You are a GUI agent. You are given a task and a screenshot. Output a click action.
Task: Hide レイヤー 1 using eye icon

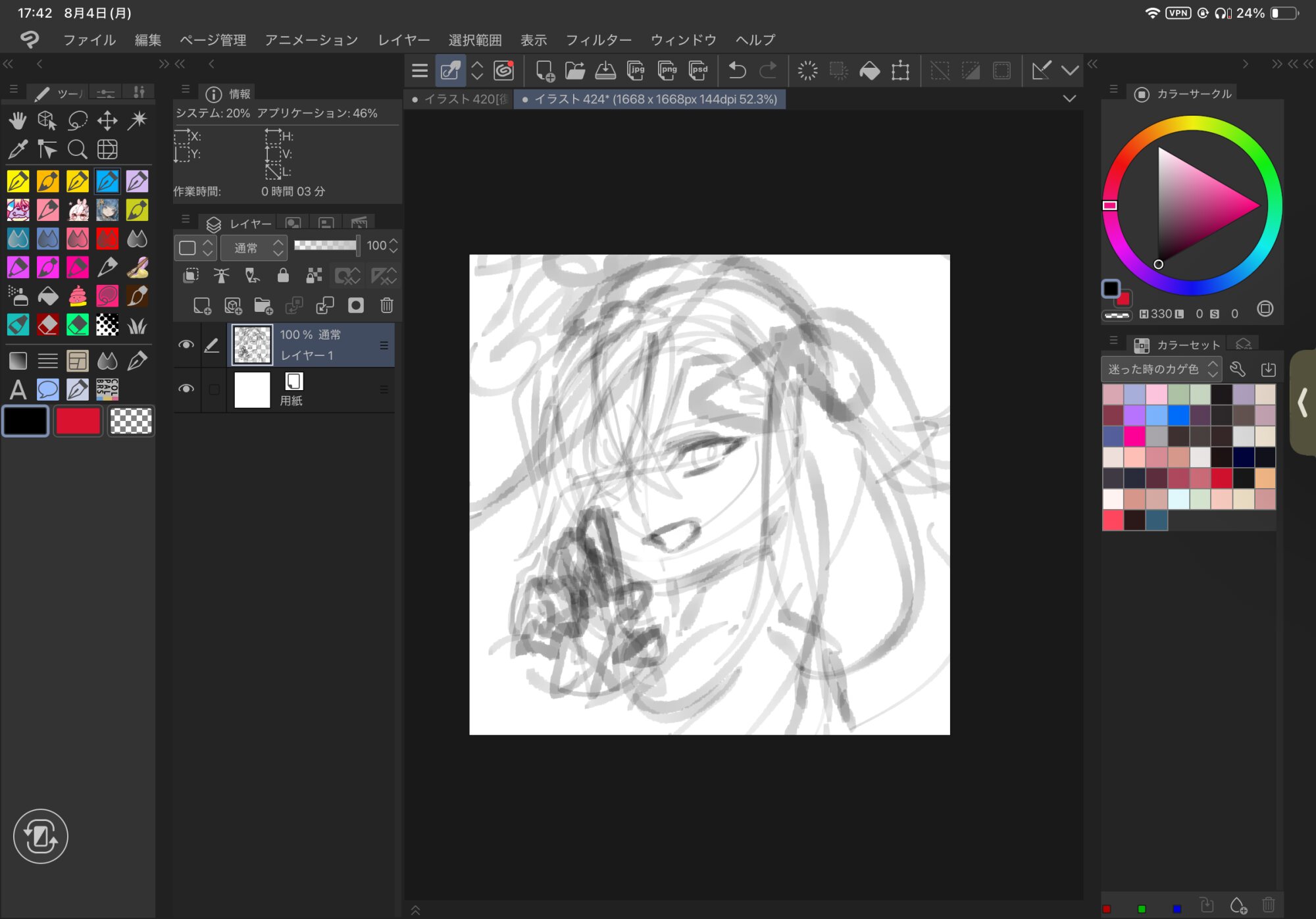(x=186, y=345)
